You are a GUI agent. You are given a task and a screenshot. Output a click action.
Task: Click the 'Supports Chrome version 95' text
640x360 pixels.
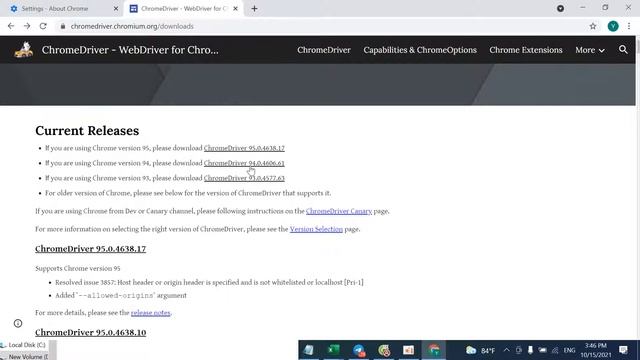[x=78, y=269]
